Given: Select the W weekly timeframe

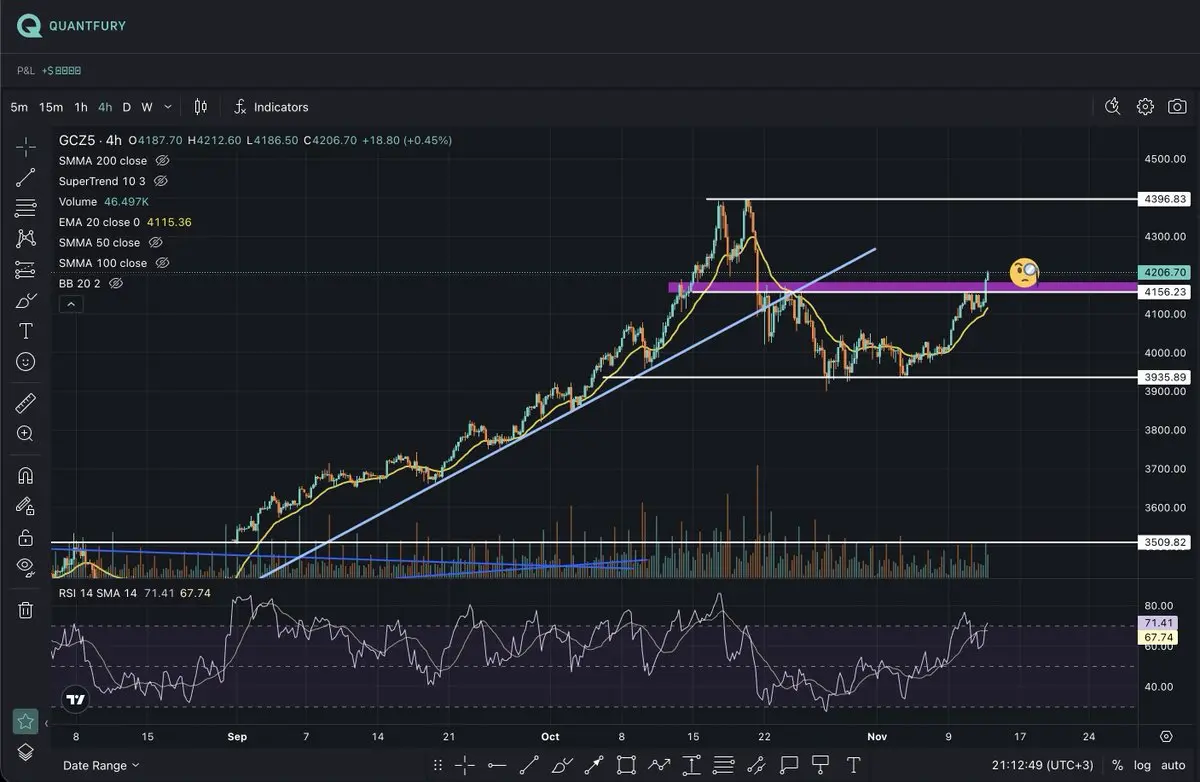Looking at the screenshot, I should pos(147,107).
